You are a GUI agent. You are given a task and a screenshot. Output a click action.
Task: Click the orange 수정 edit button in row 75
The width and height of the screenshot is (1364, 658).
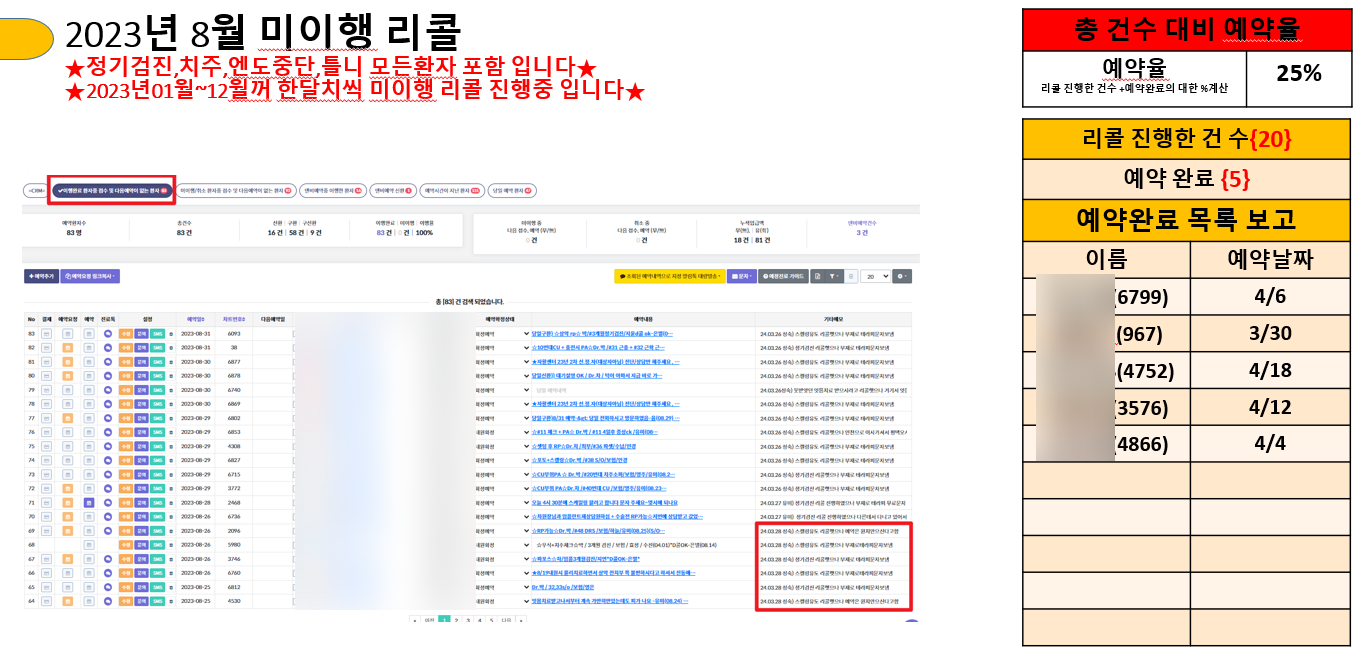click(126, 445)
